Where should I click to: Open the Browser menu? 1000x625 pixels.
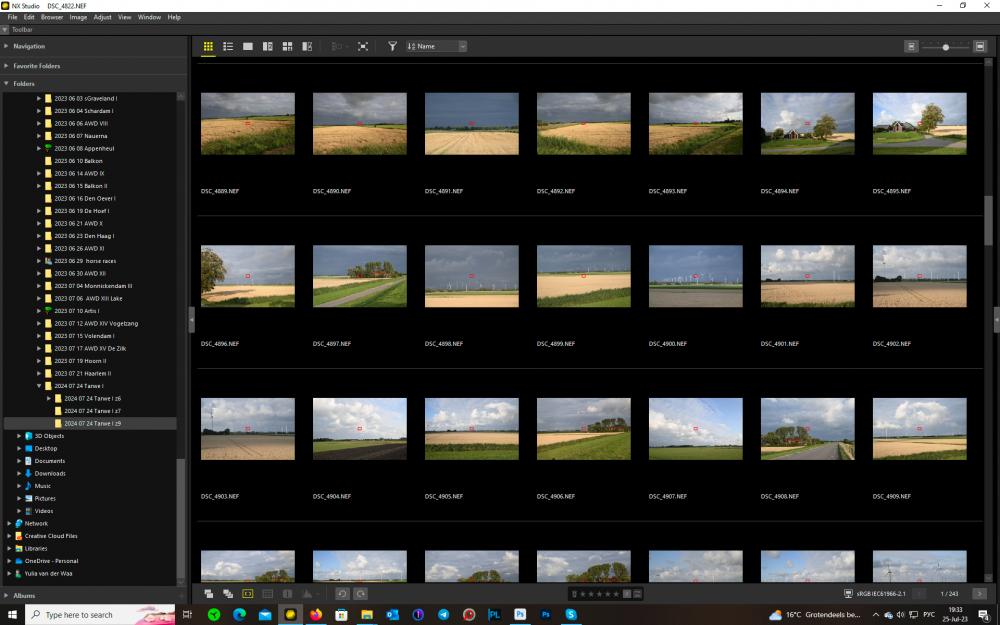point(52,17)
